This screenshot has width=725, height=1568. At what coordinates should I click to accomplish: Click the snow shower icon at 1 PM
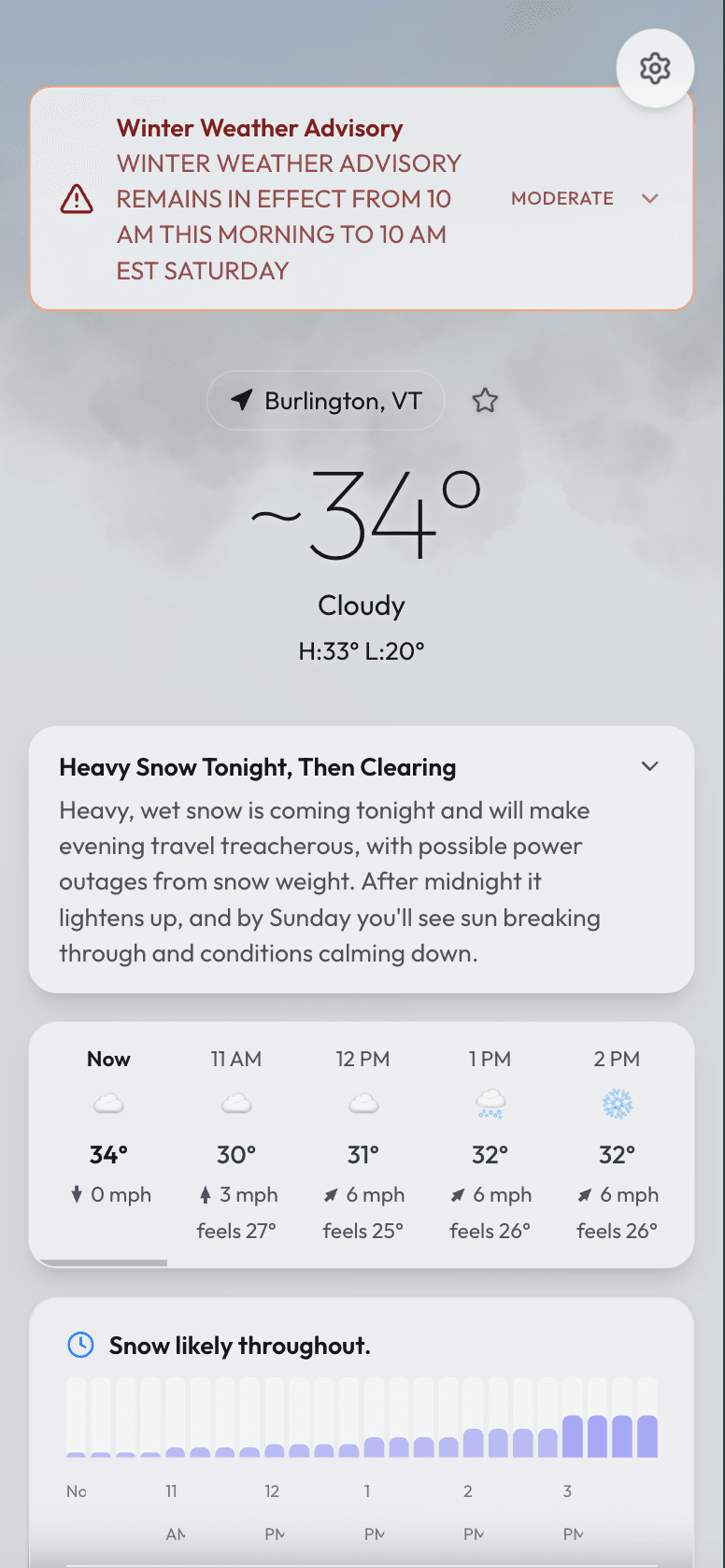(x=490, y=1103)
